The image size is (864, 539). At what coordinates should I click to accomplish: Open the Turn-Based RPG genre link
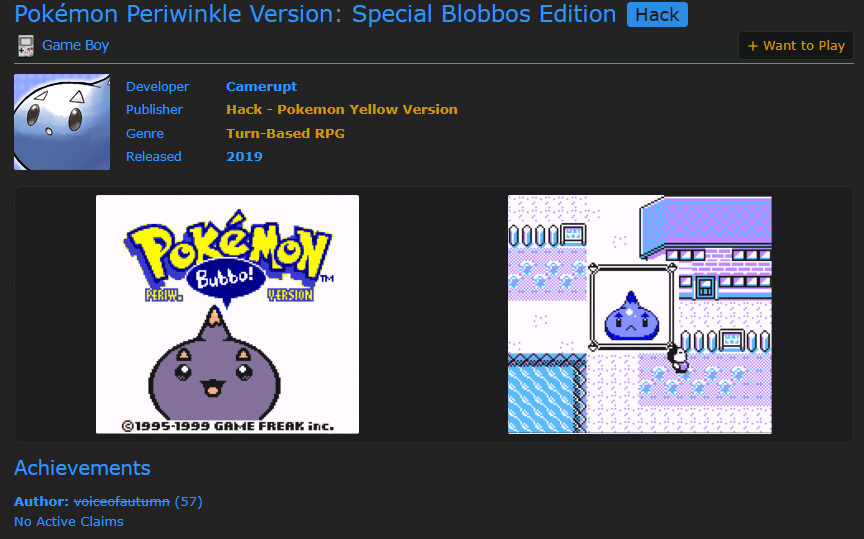tap(285, 133)
